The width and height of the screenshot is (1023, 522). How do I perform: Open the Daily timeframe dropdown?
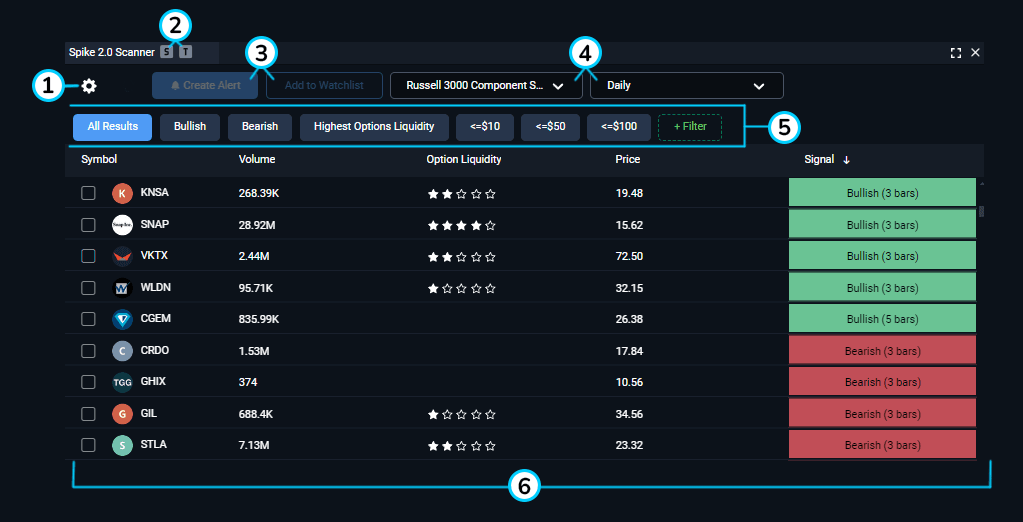pos(687,85)
